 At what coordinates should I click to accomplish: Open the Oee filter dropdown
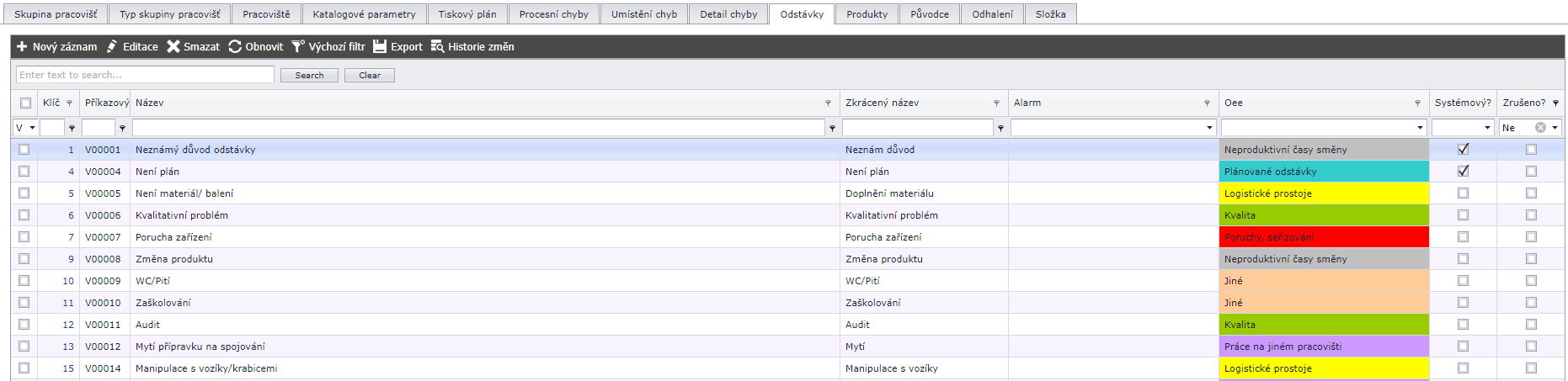coord(1420,128)
